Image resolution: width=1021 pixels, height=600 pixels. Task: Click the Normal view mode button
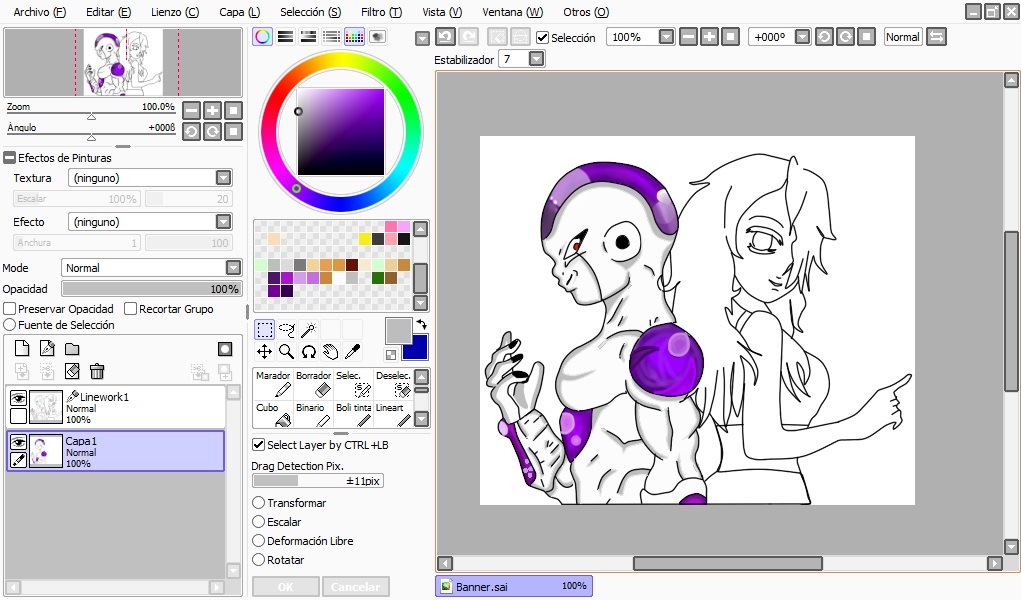(x=902, y=37)
